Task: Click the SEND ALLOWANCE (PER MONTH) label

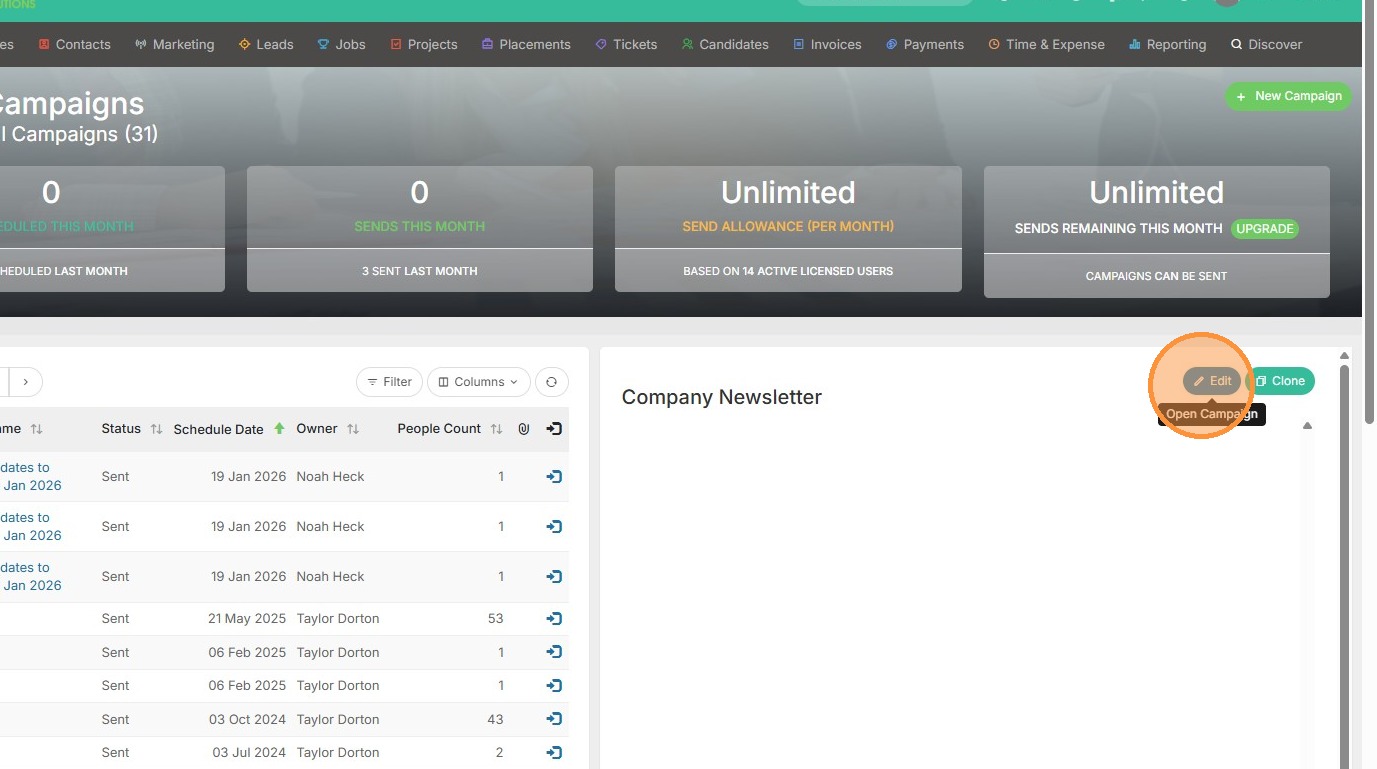Action: (788, 226)
